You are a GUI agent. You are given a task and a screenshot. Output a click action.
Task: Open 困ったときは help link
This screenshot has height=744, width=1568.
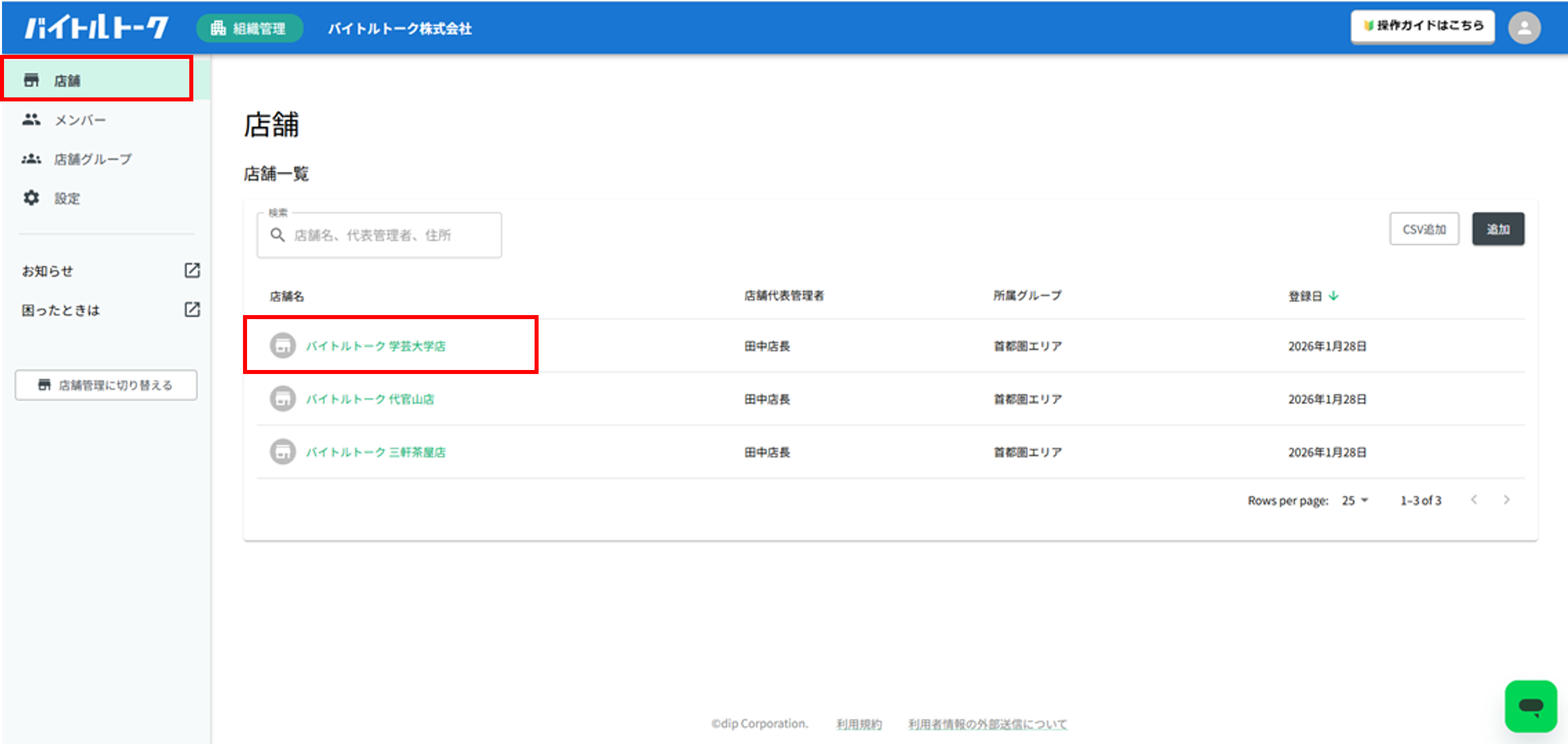click(x=61, y=310)
